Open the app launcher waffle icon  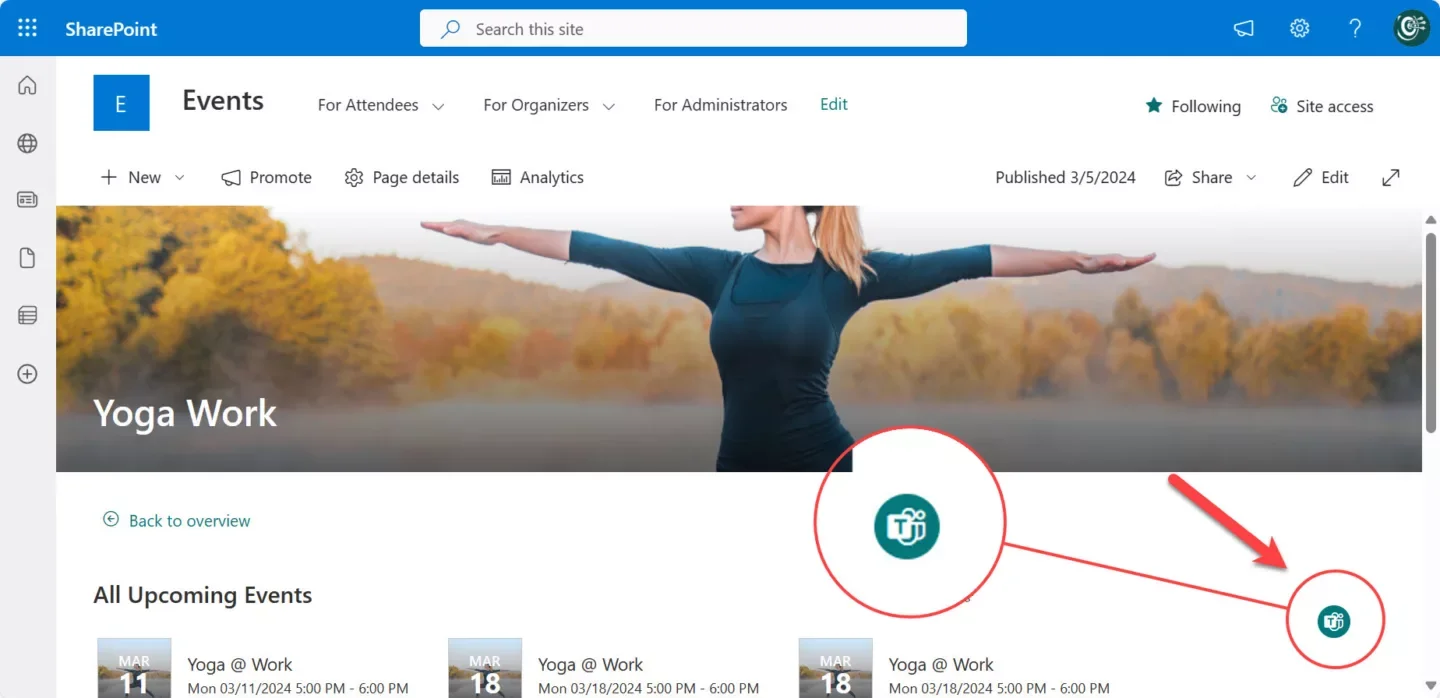click(27, 28)
